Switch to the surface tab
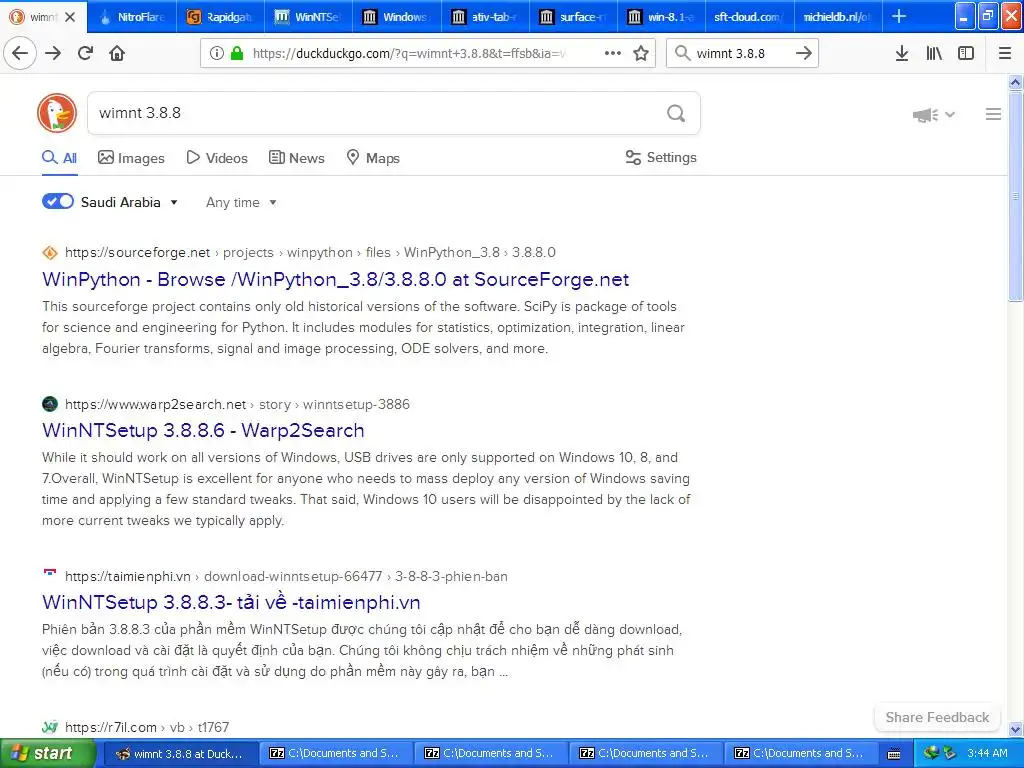Viewport: 1024px width, 768px height. pos(573,17)
